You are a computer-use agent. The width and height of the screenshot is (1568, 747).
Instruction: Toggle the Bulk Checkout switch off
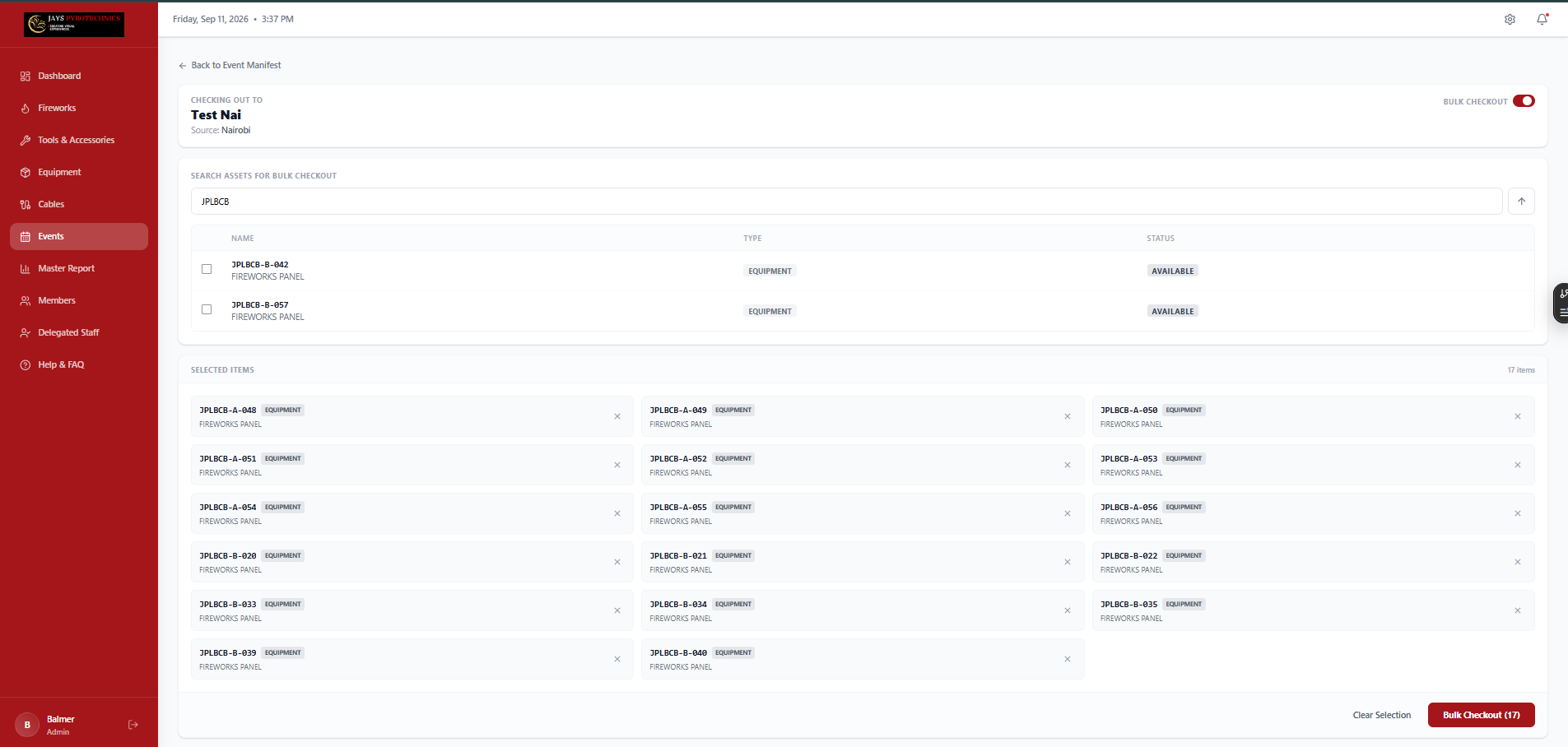pyautogui.click(x=1524, y=101)
